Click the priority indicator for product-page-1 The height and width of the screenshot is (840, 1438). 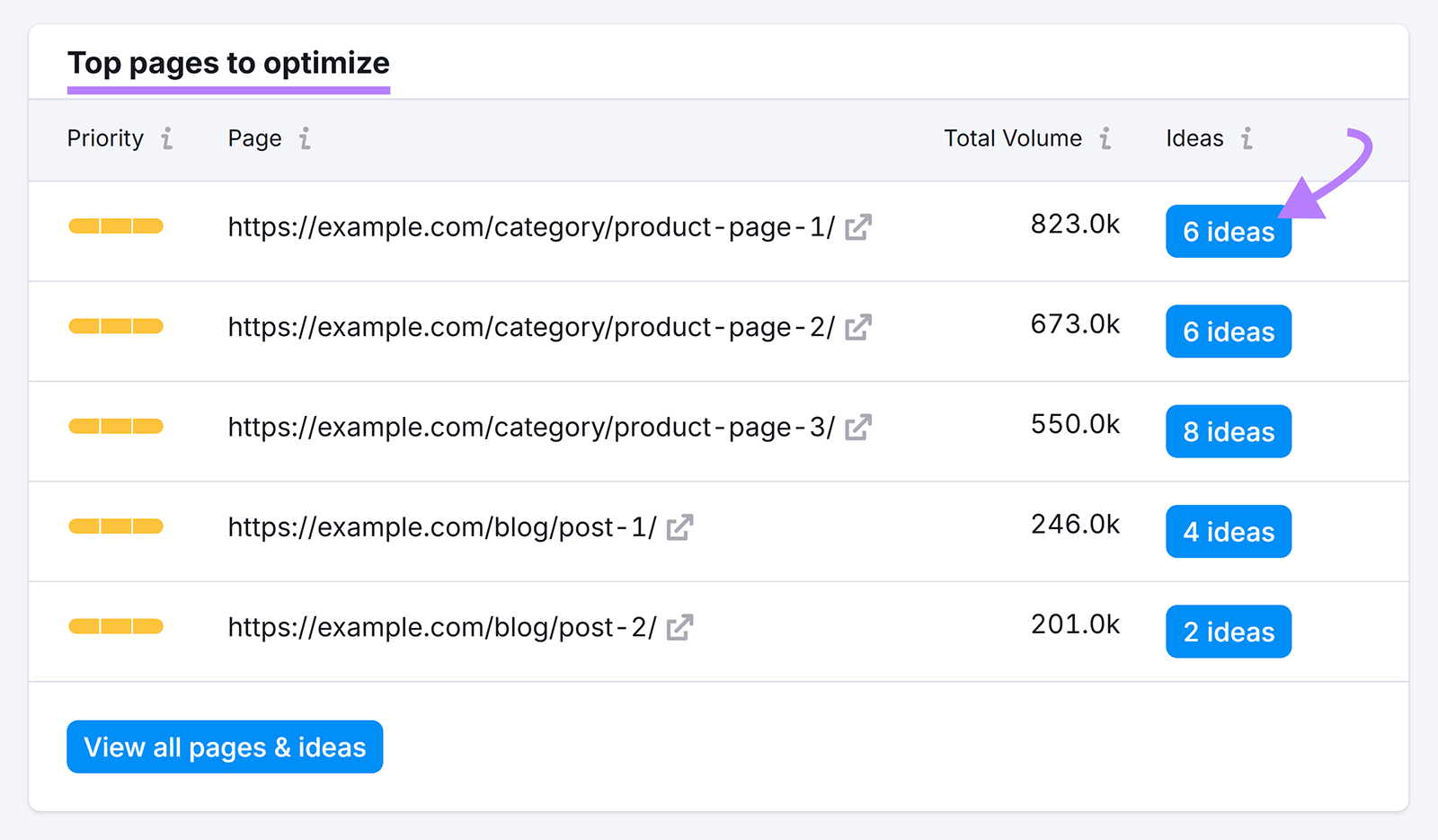(115, 227)
